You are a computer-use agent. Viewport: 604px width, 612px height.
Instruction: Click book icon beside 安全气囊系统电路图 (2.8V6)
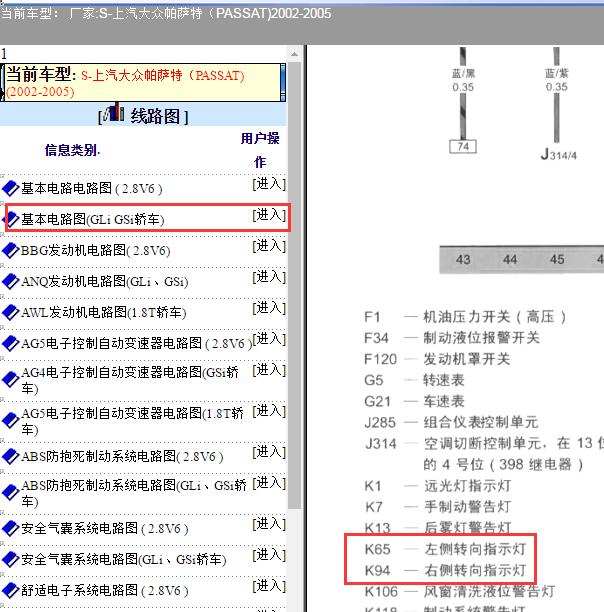pyautogui.click(x=11, y=528)
